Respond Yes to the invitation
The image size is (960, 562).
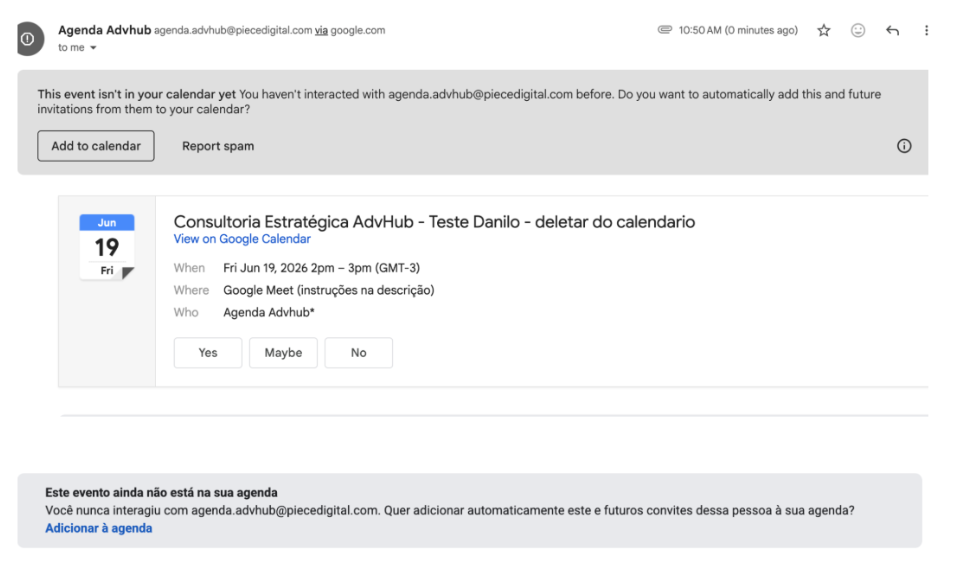click(208, 353)
